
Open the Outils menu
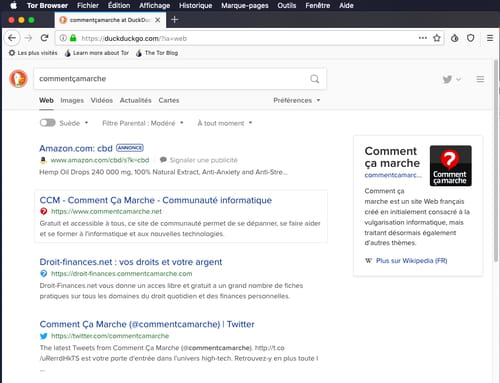point(287,5)
